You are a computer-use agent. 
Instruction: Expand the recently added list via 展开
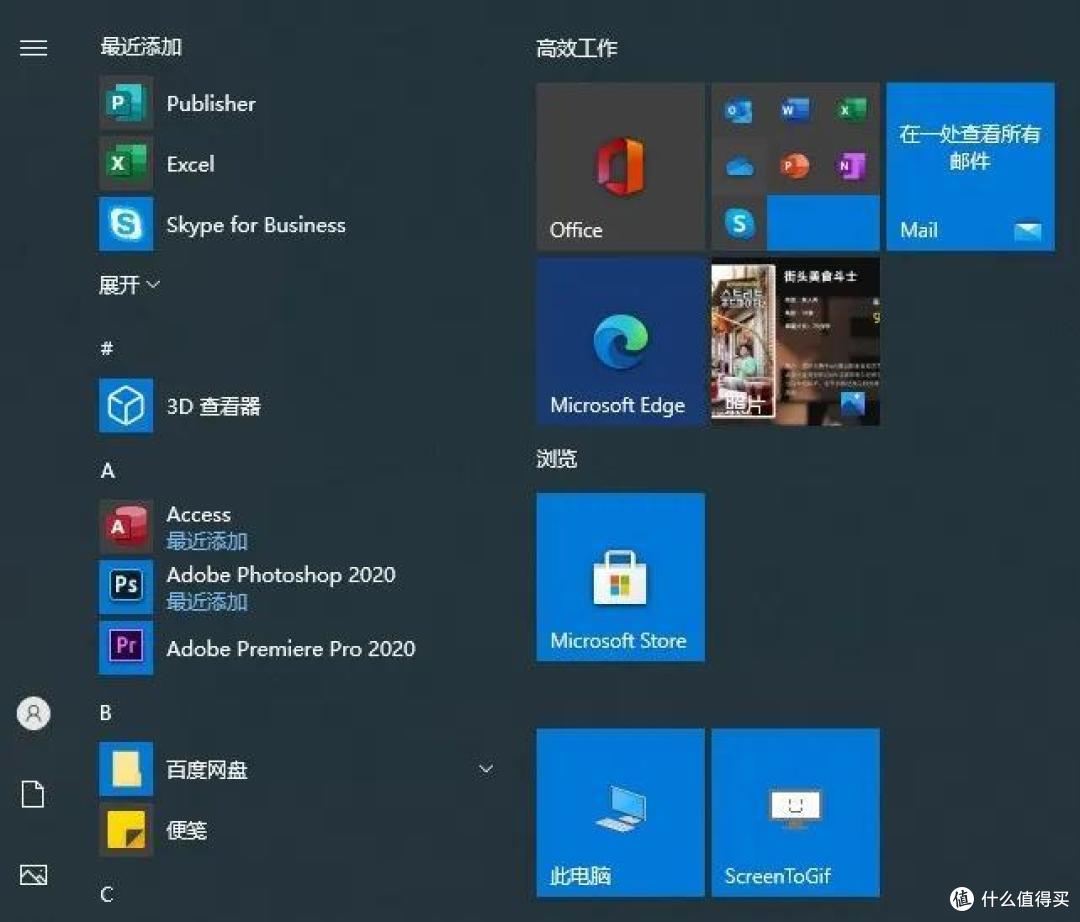click(x=129, y=284)
